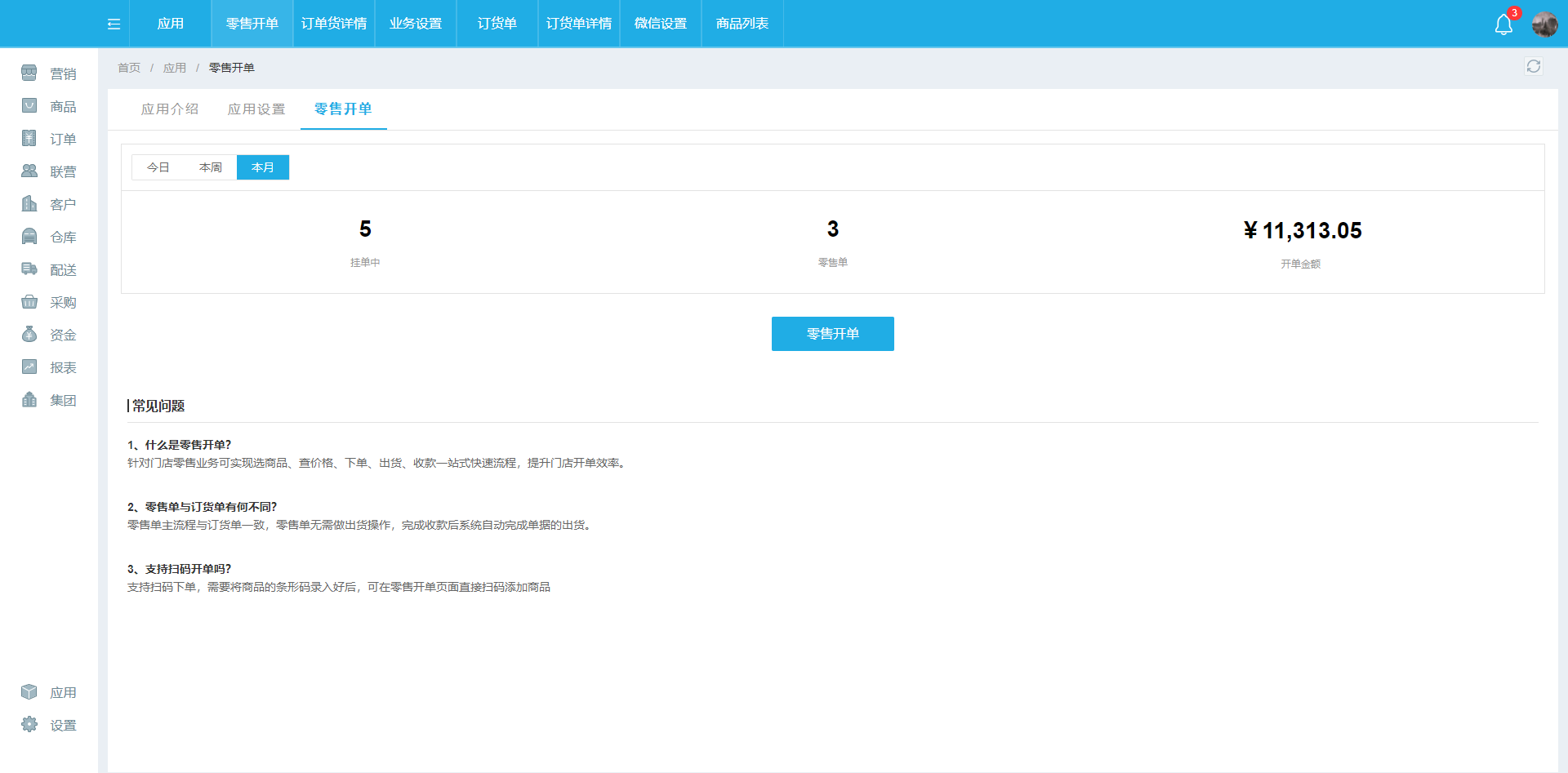The image size is (1568, 773).
Task: Open the 商品列表 top tab
Action: pyautogui.click(x=742, y=24)
